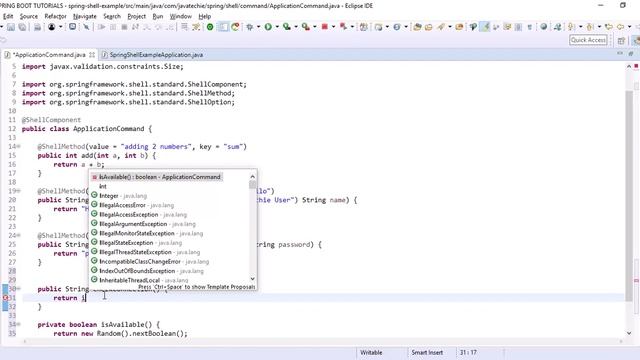Viewport: 640px width, 360px height.
Task: Select isAvailable() proposal in autocomplete list
Action: (157, 177)
